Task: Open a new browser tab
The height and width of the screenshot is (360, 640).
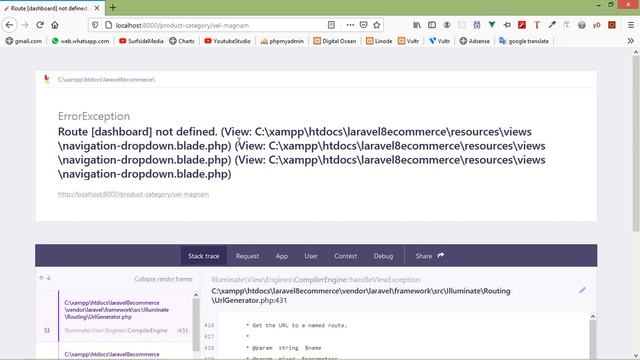Action: tap(113, 7)
